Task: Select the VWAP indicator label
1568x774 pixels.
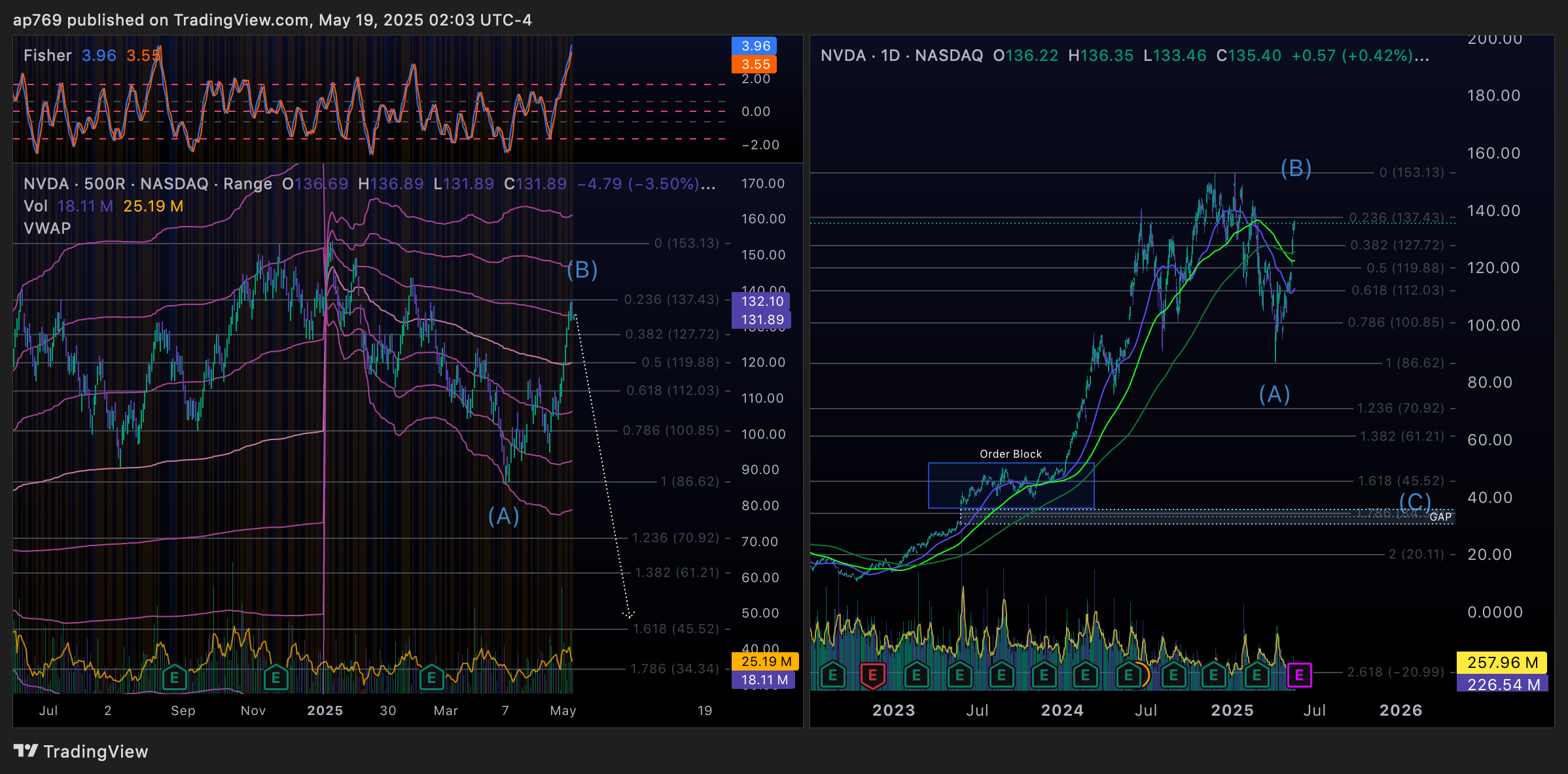Action: [47, 229]
